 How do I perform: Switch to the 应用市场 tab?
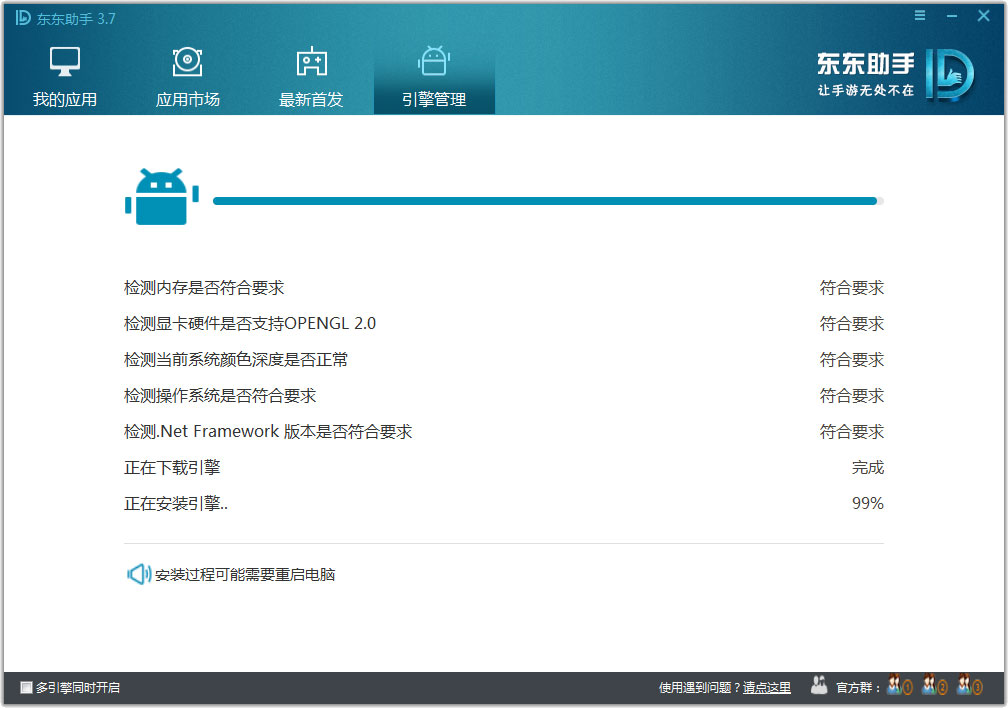tap(187, 77)
